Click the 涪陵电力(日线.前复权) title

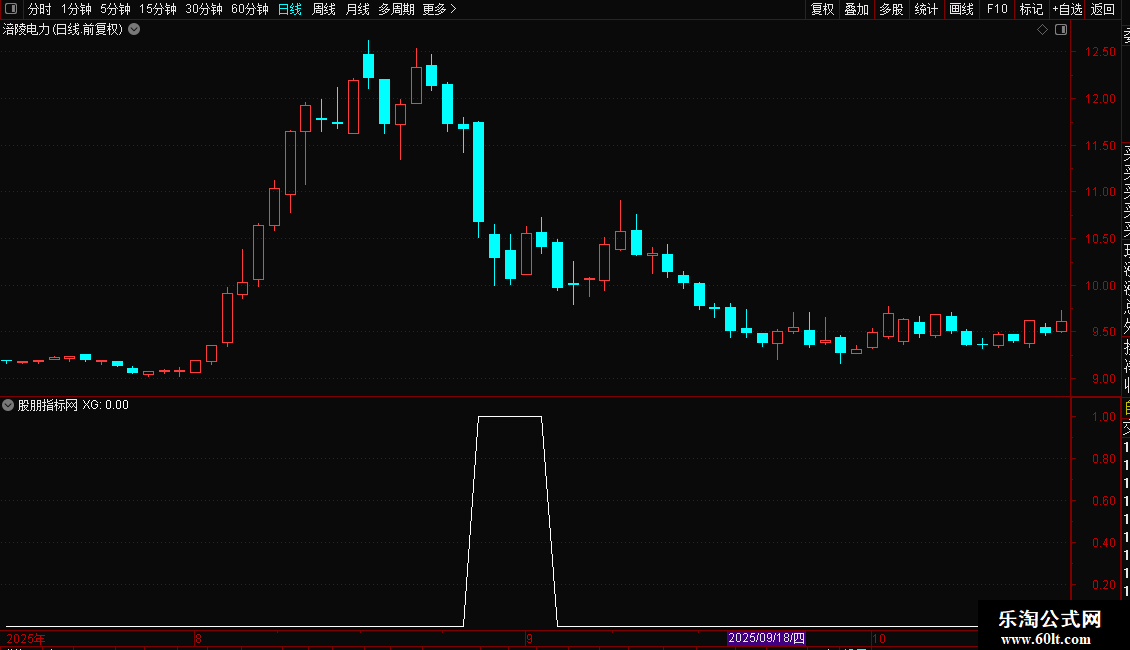tap(63, 30)
